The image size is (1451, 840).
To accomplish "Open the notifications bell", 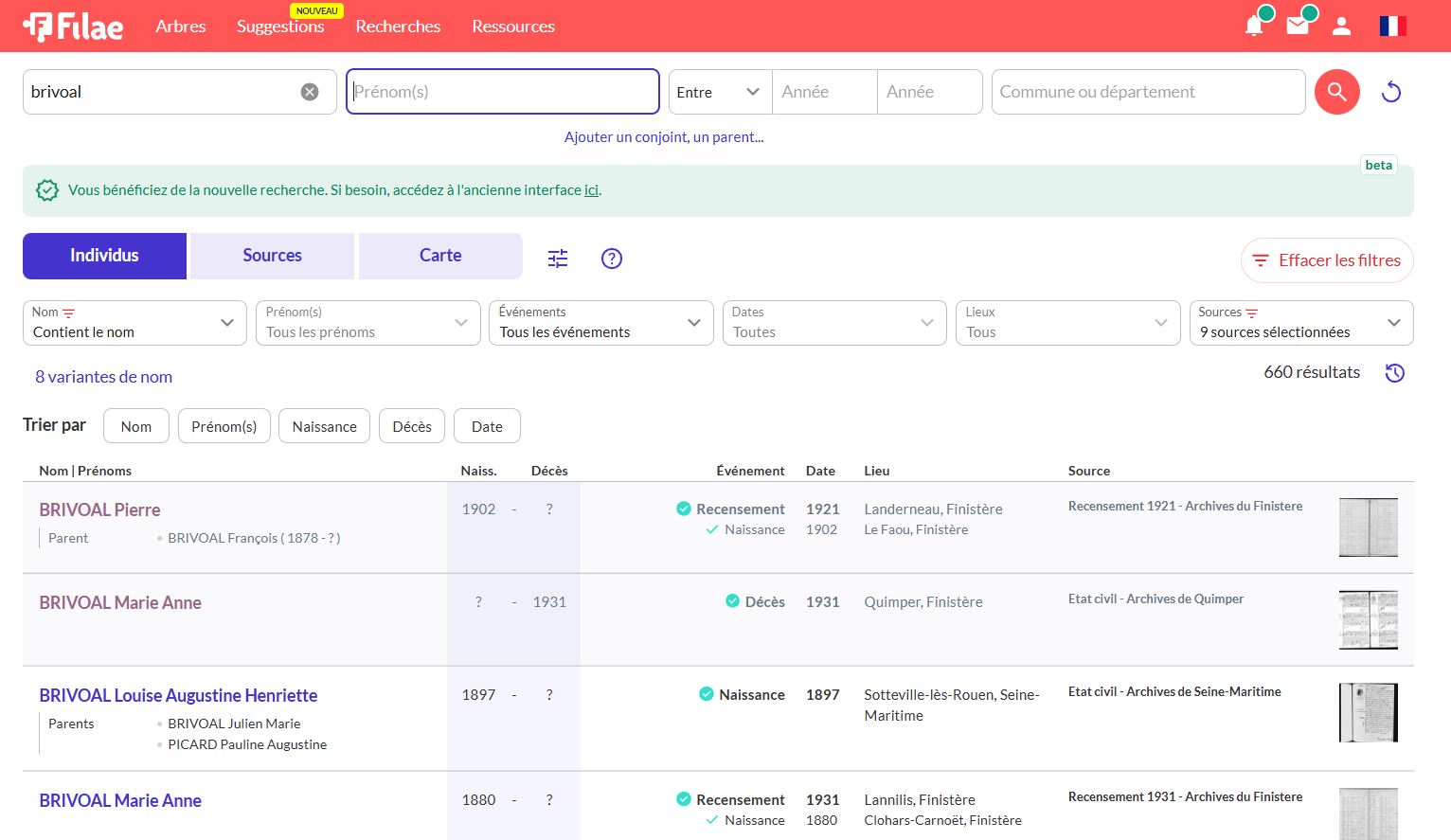I will (x=1254, y=26).
